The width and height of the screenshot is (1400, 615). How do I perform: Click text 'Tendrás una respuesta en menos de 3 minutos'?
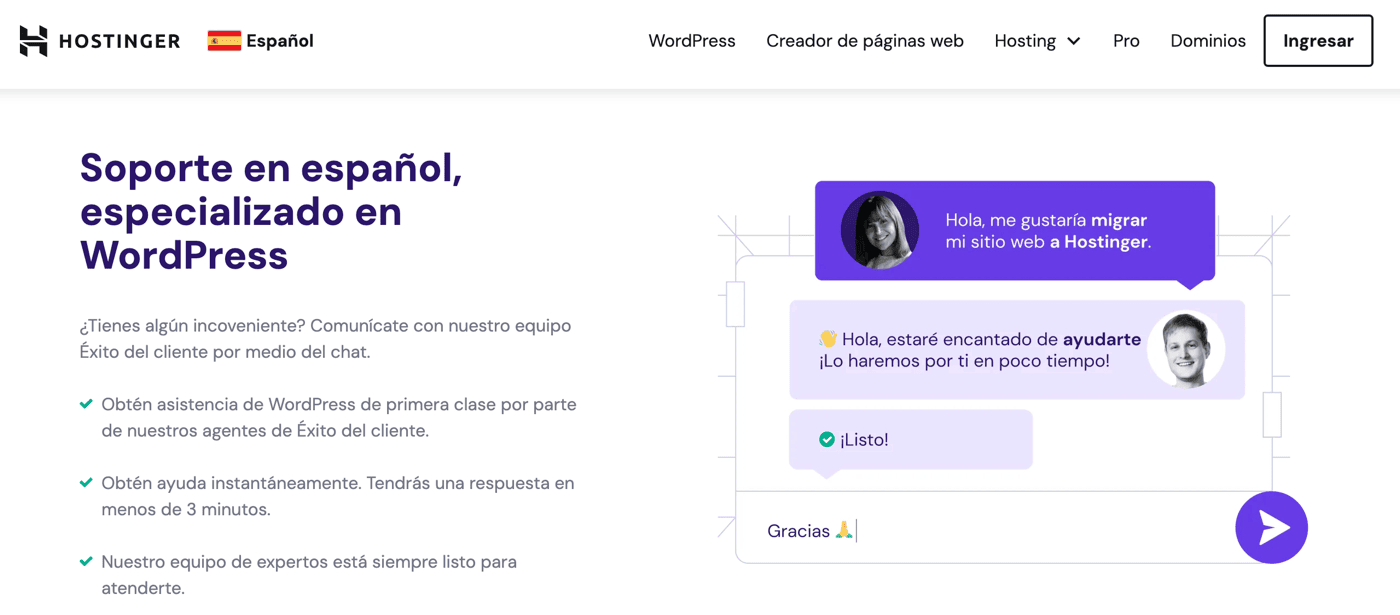click(x=338, y=496)
